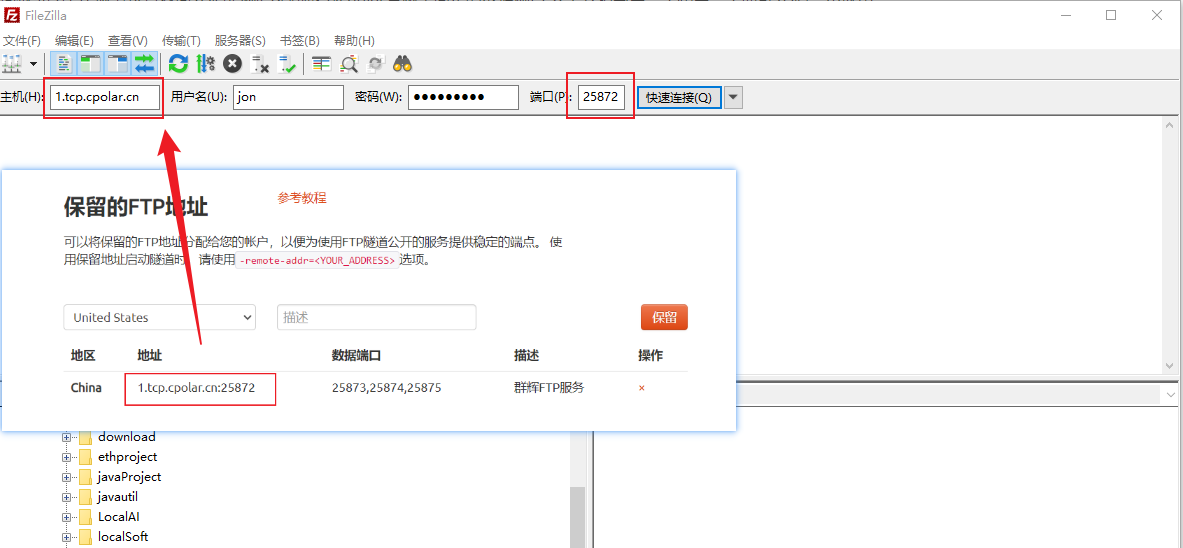The width and height of the screenshot is (1183, 548).
Task: Click the data ports 25873,25874,25875 cell
Action: point(386,388)
